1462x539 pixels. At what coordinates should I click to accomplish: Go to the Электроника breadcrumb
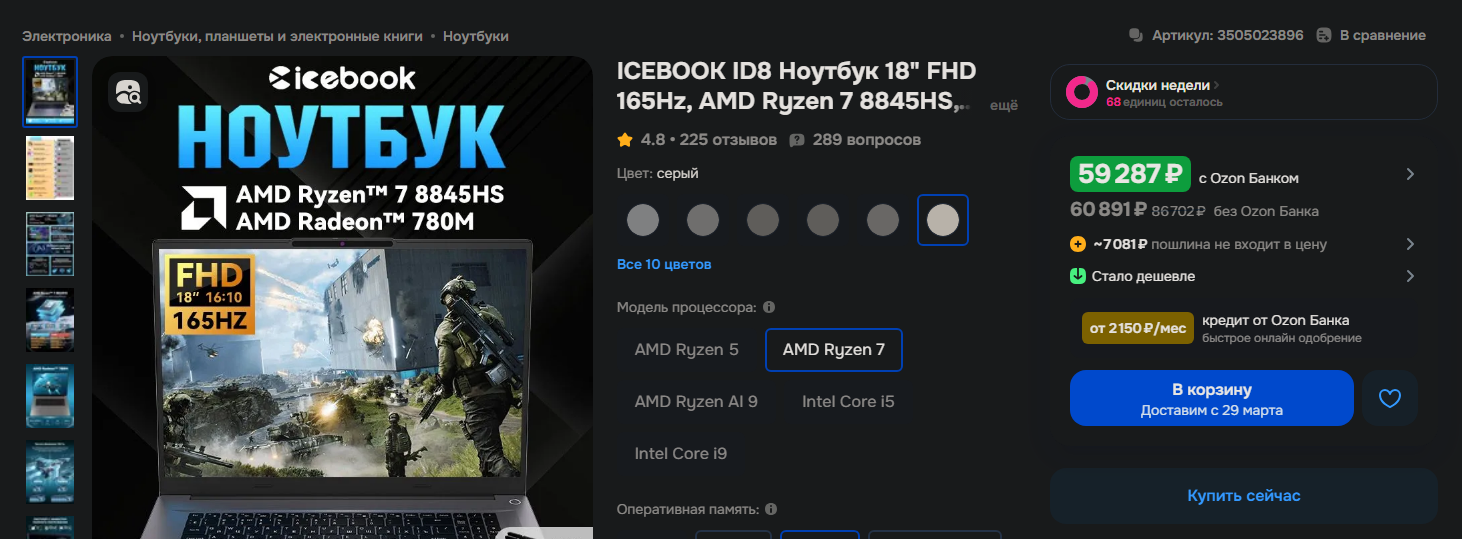(67, 36)
